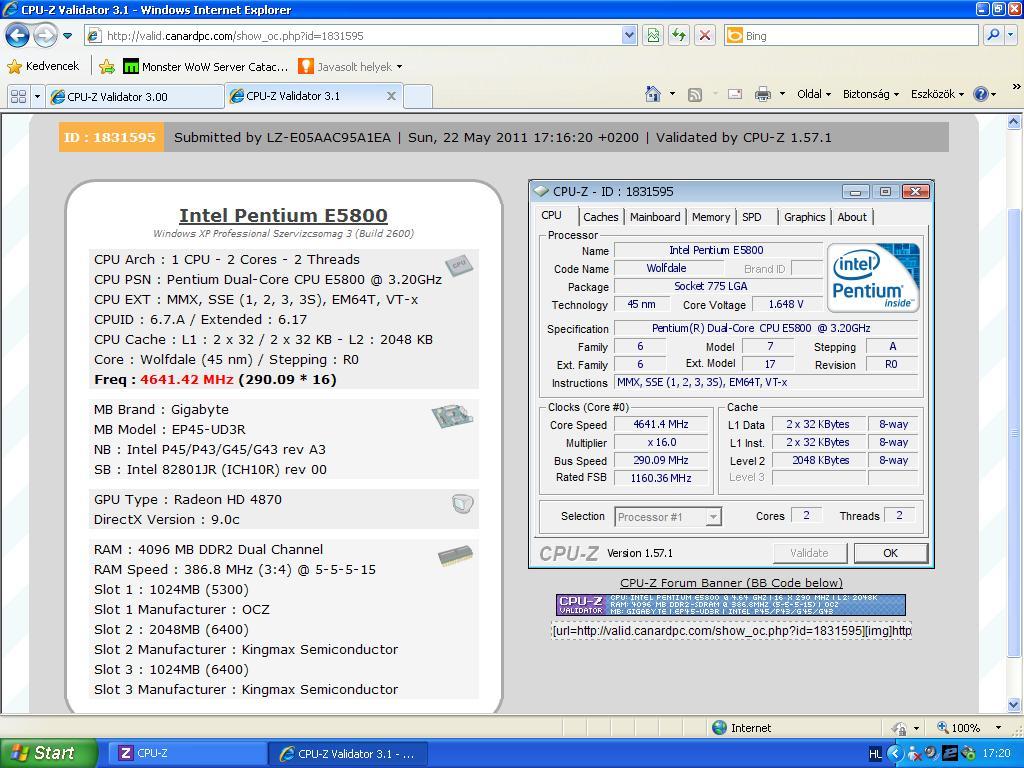Select the Memory tab in CPU-Z image
Viewport: 1024px width, 768px height.
(x=711, y=217)
